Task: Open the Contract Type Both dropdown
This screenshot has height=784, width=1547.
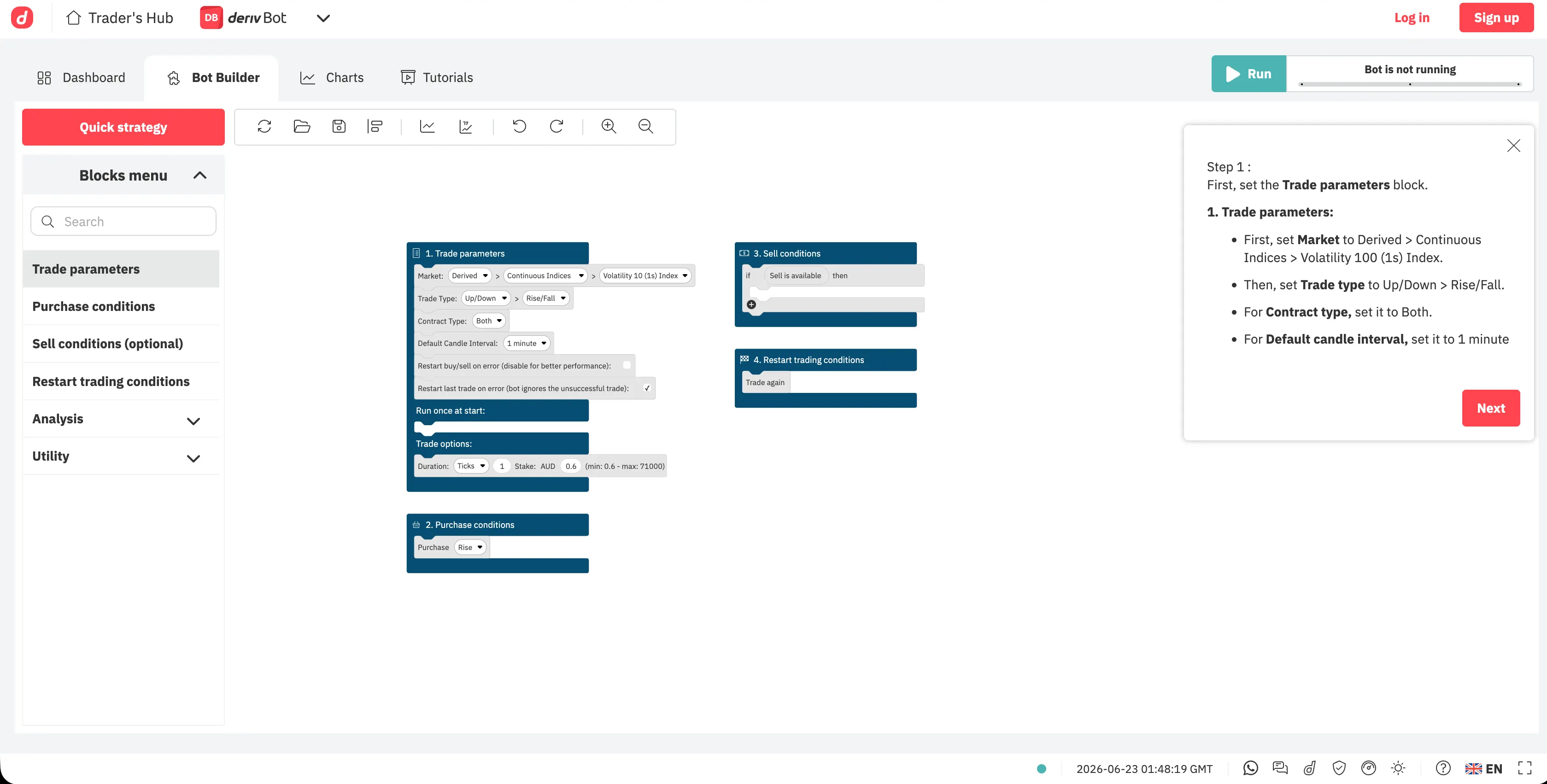Action: (489, 321)
